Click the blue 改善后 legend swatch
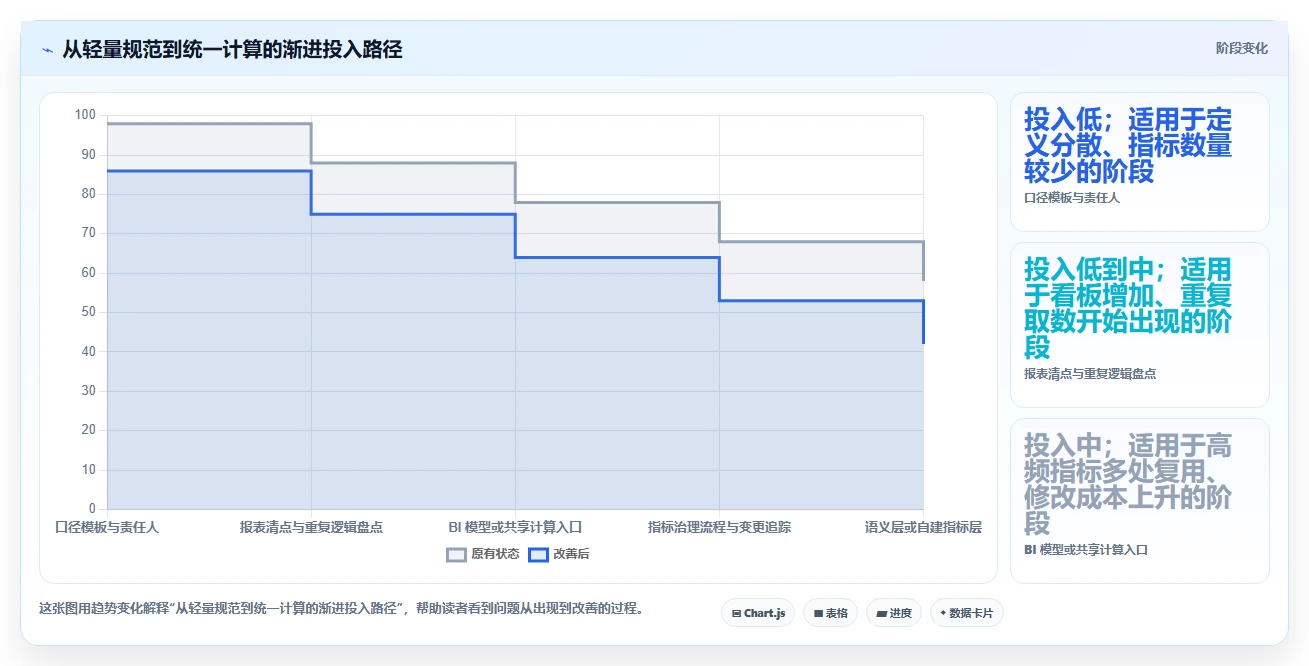Image resolution: width=1309 pixels, height=666 pixels. [x=538, y=554]
